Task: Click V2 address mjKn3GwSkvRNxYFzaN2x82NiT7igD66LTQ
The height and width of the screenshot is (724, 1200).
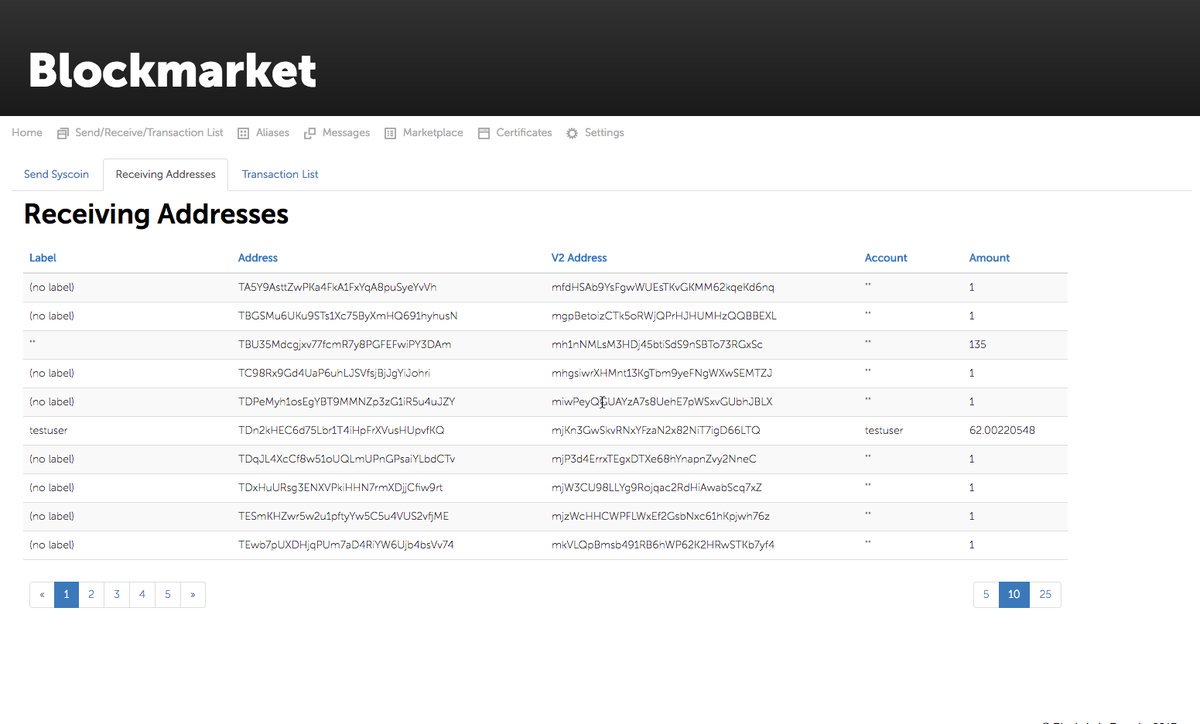Action: click(656, 431)
